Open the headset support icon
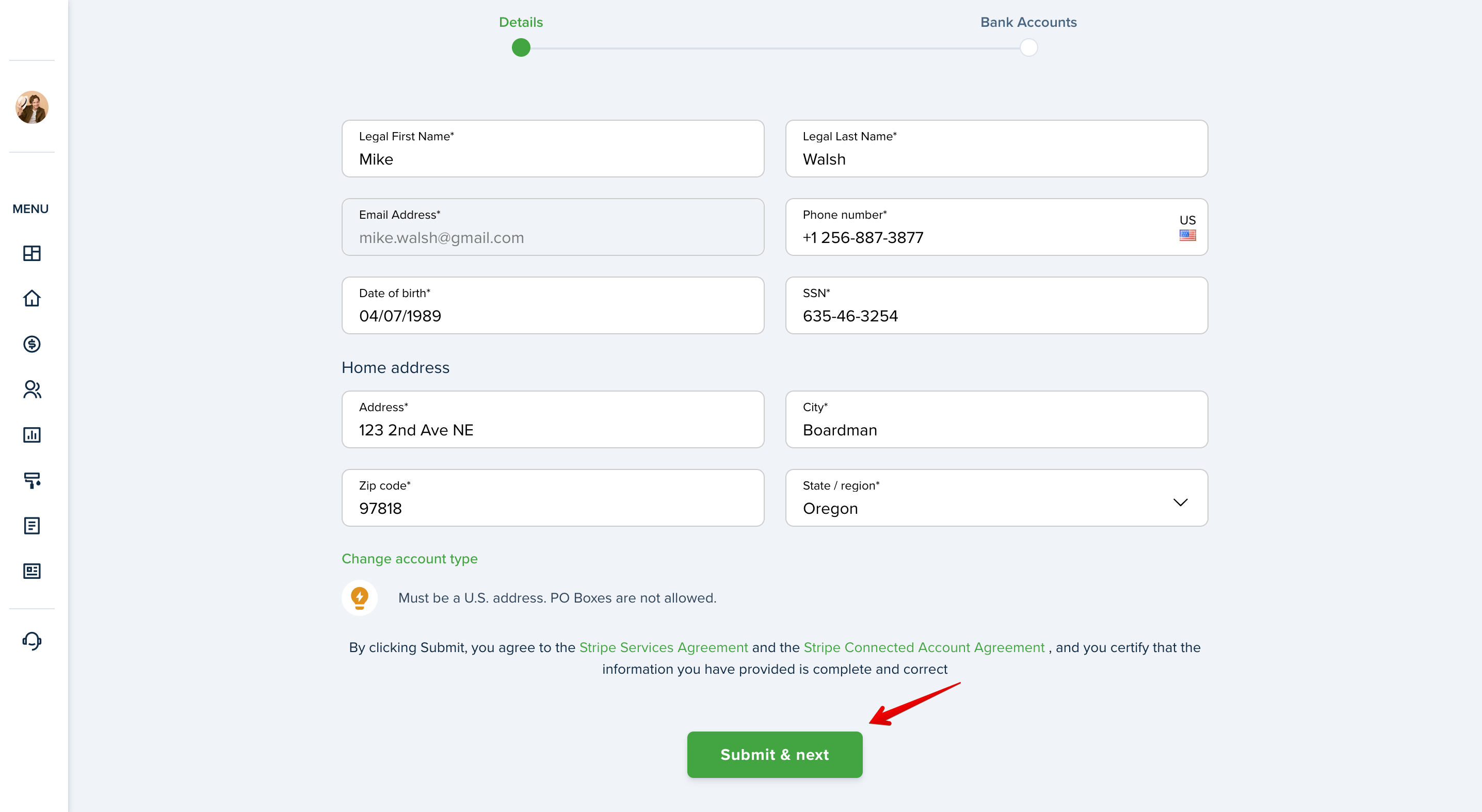 coord(31,641)
